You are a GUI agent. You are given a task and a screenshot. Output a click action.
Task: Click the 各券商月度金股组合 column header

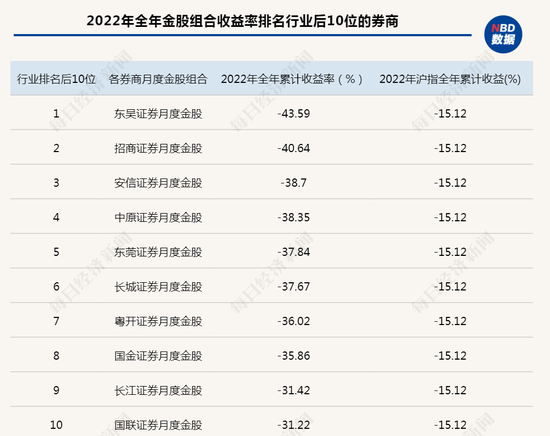(158, 79)
